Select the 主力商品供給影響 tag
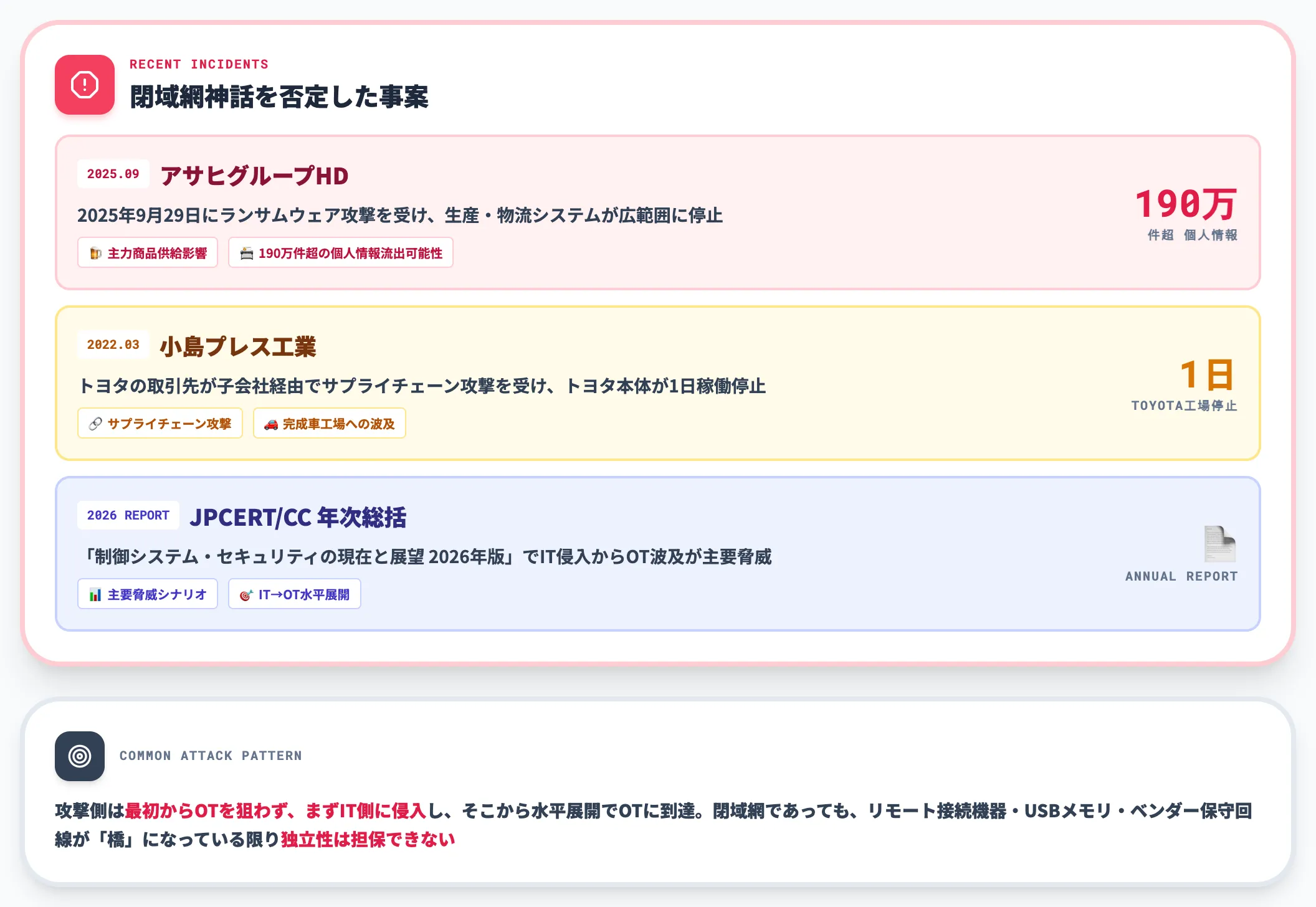Viewport: 1316px width, 907px height. point(148,253)
